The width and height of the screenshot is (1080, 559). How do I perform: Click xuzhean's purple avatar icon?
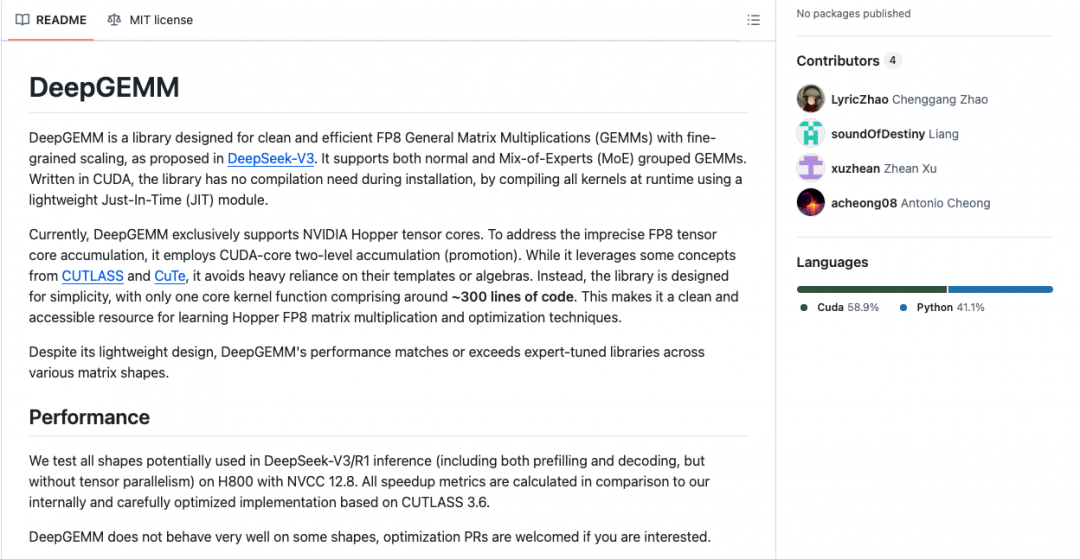pyautogui.click(x=811, y=168)
